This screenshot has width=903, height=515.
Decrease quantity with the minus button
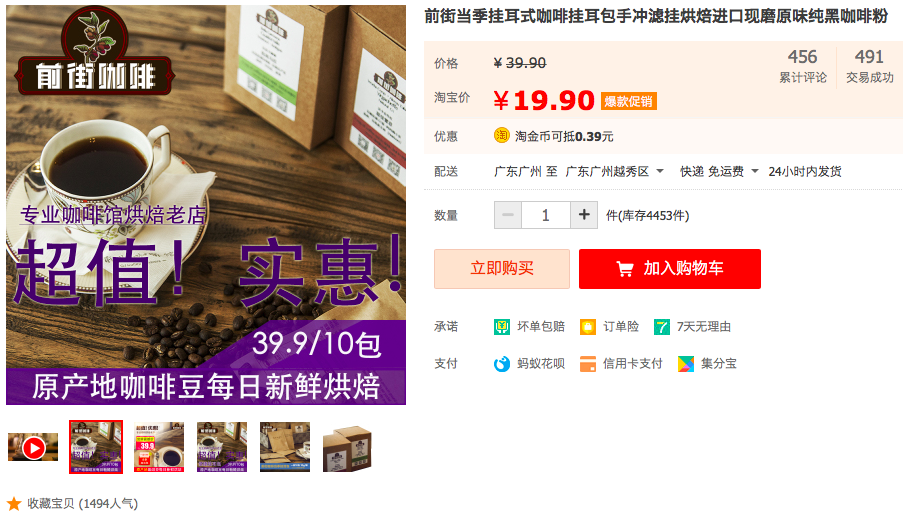[508, 215]
